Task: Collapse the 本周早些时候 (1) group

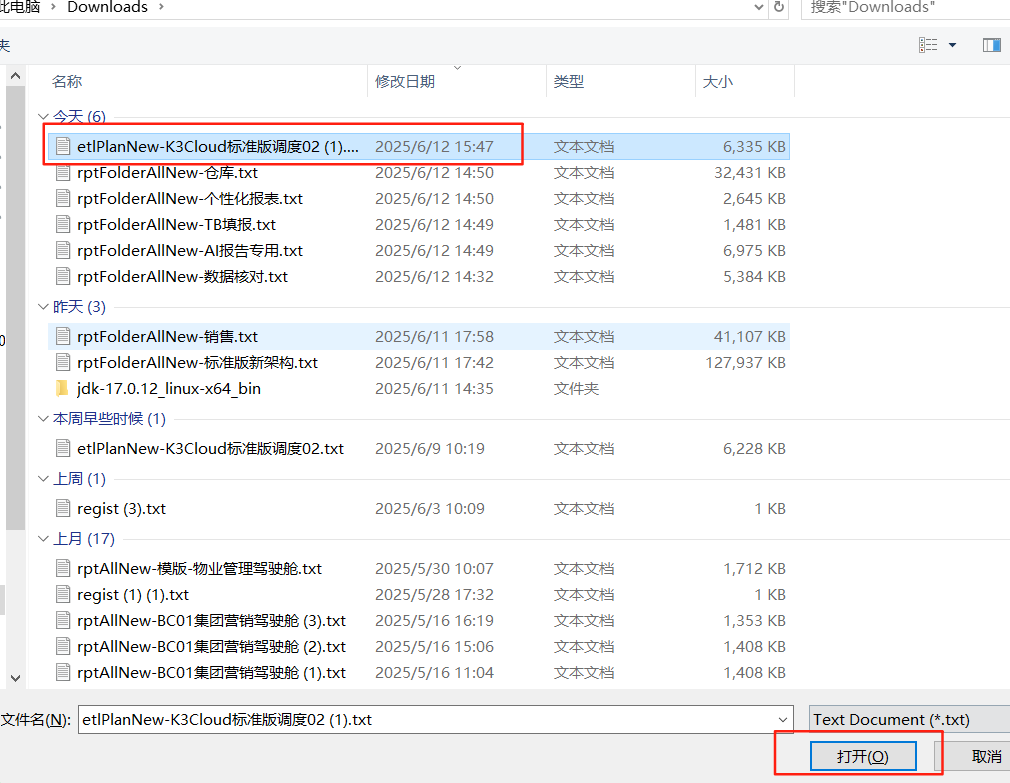Action: coord(44,419)
